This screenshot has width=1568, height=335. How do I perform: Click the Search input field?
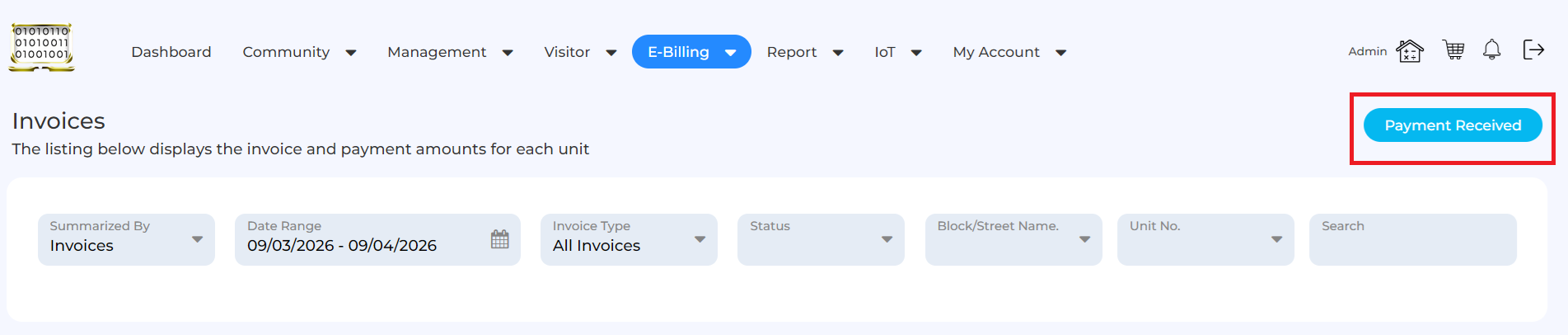pyautogui.click(x=1412, y=239)
